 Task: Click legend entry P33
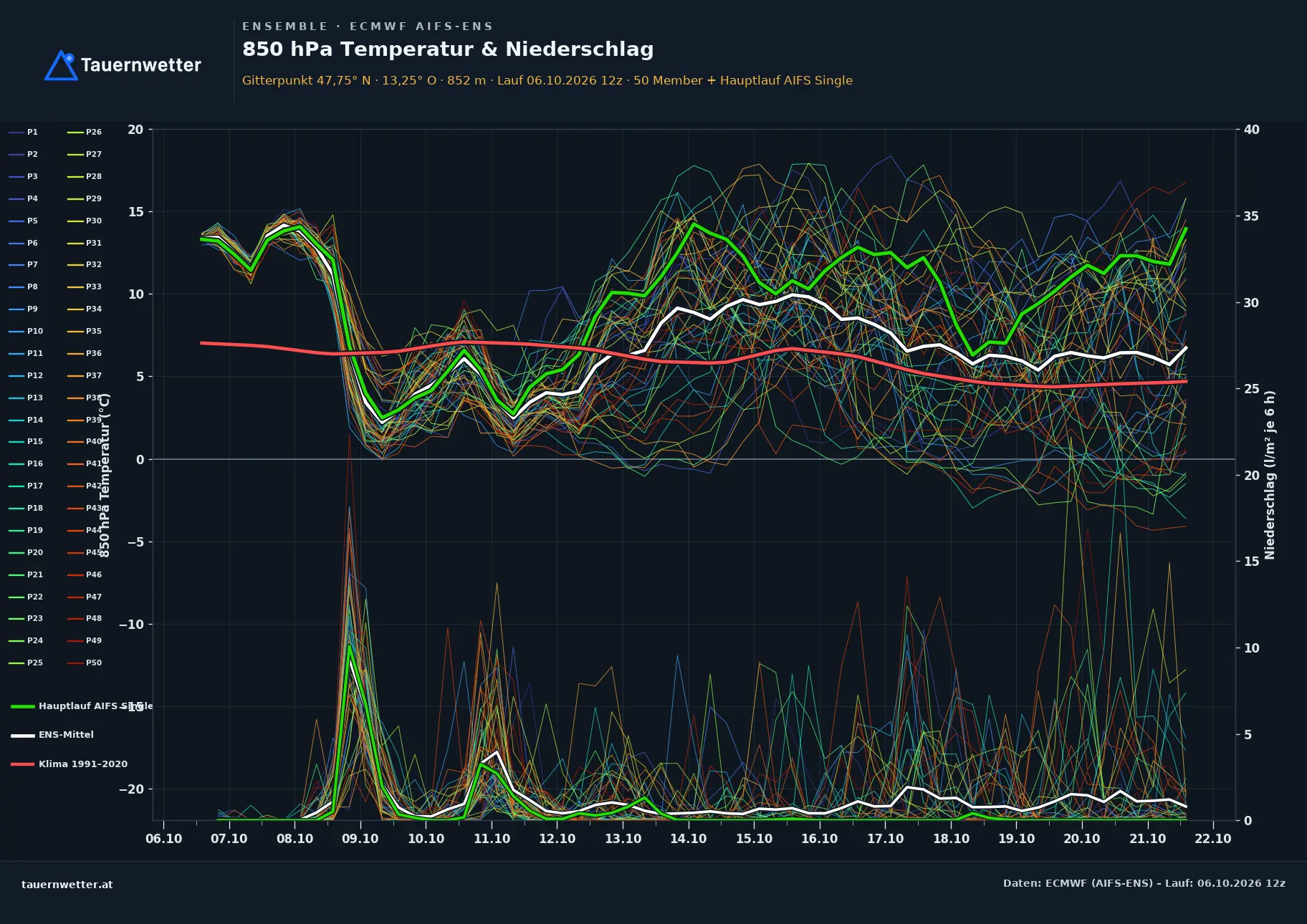click(x=85, y=287)
